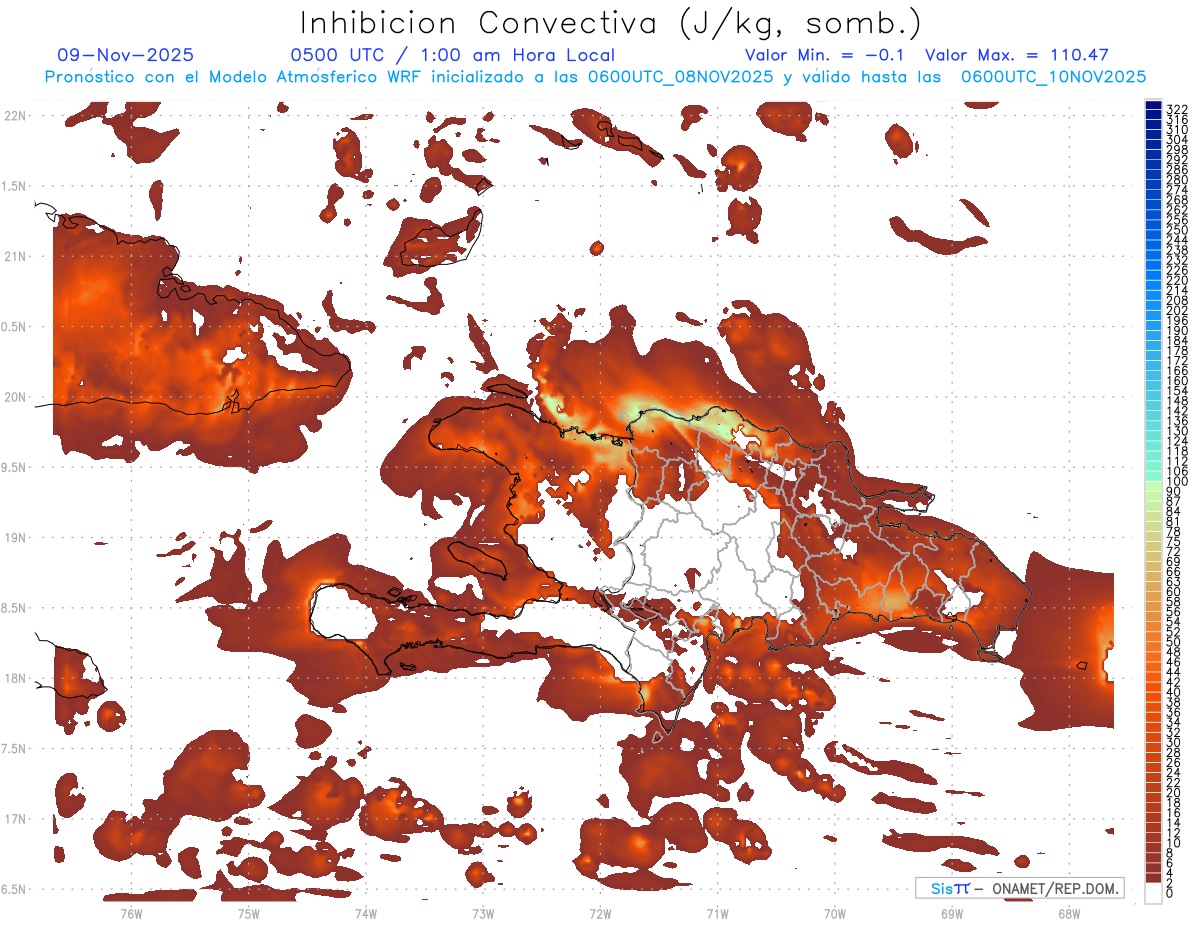The height and width of the screenshot is (927, 1200).
Task: Click the "68W" longitude label
Action: pos(1069,912)
